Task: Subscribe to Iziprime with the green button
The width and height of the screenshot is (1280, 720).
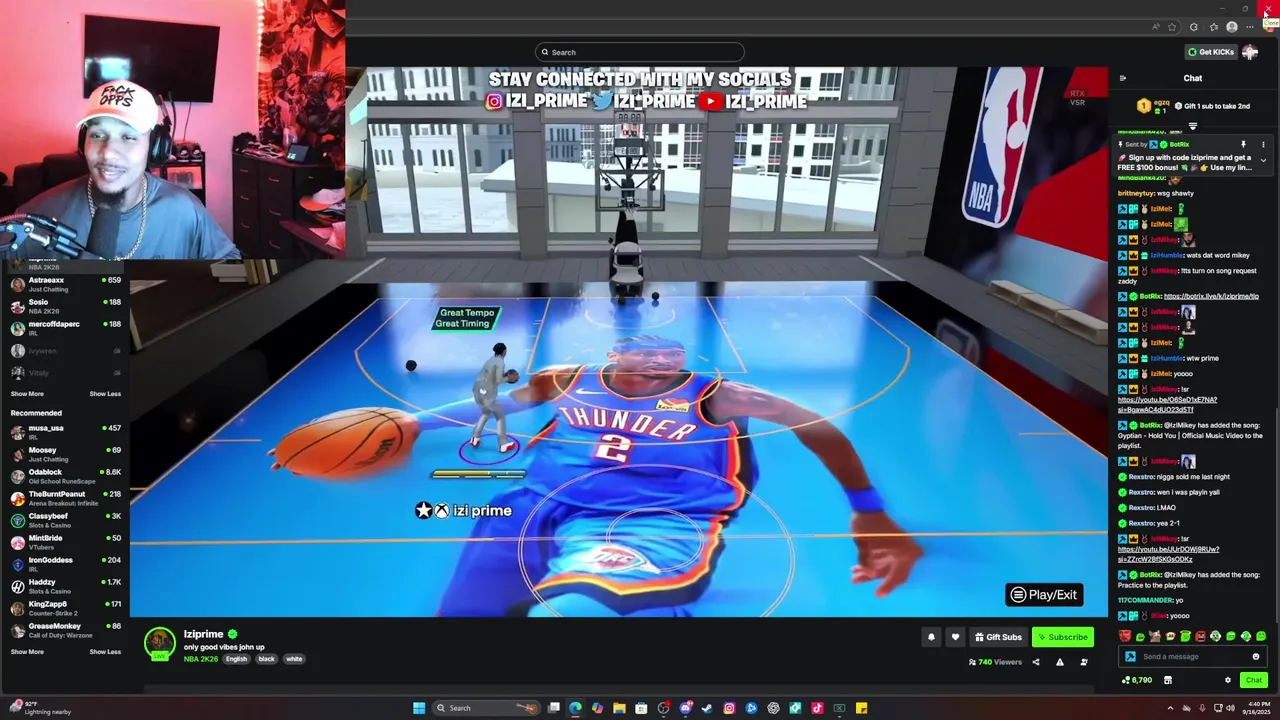Action: (x=1062, y=637)
